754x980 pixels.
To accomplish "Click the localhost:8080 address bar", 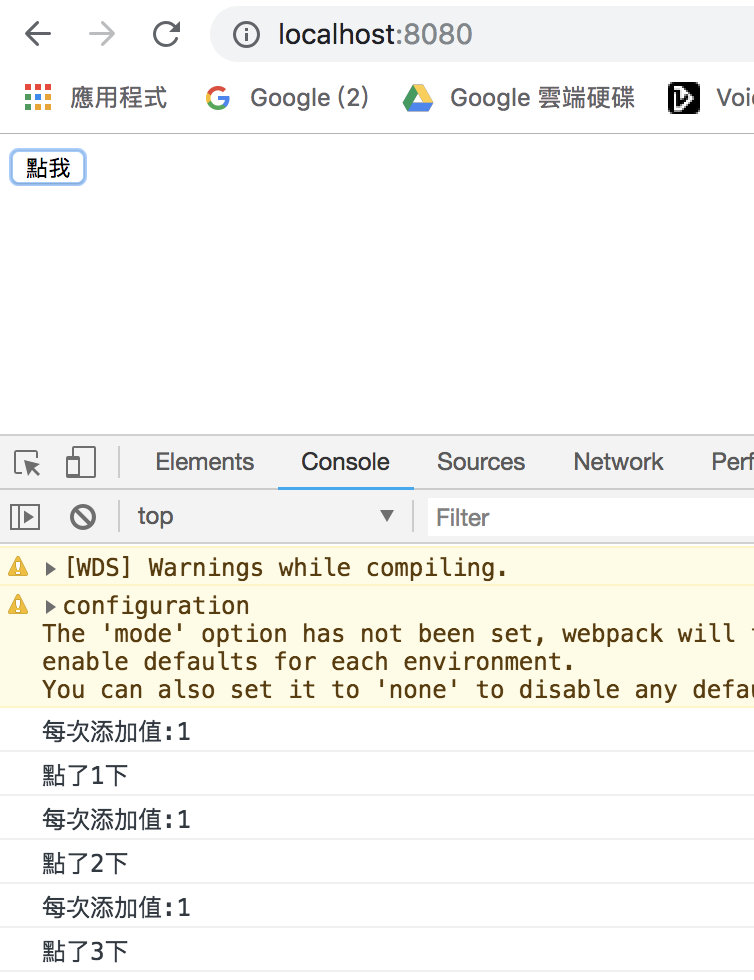I will pyautogui.click(x=482, y=34).
